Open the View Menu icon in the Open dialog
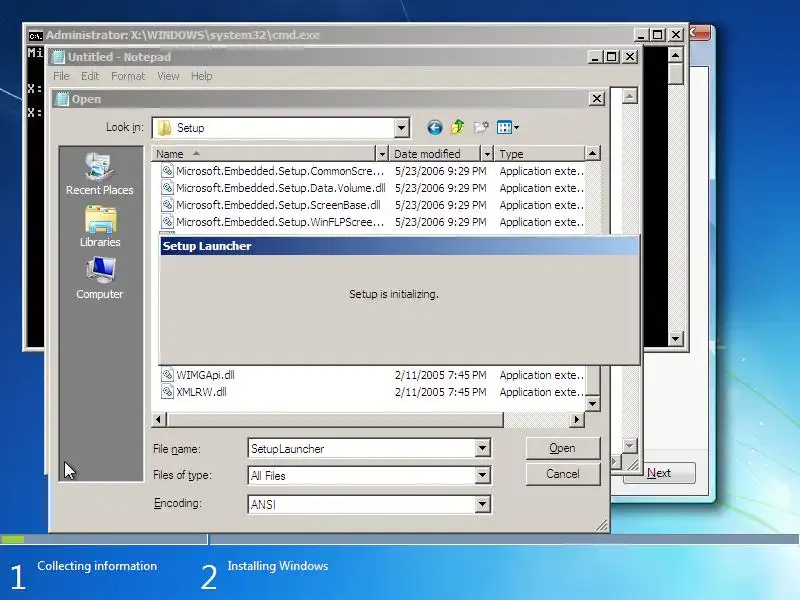This screenshot has height=600, width=800. (508, 128)
